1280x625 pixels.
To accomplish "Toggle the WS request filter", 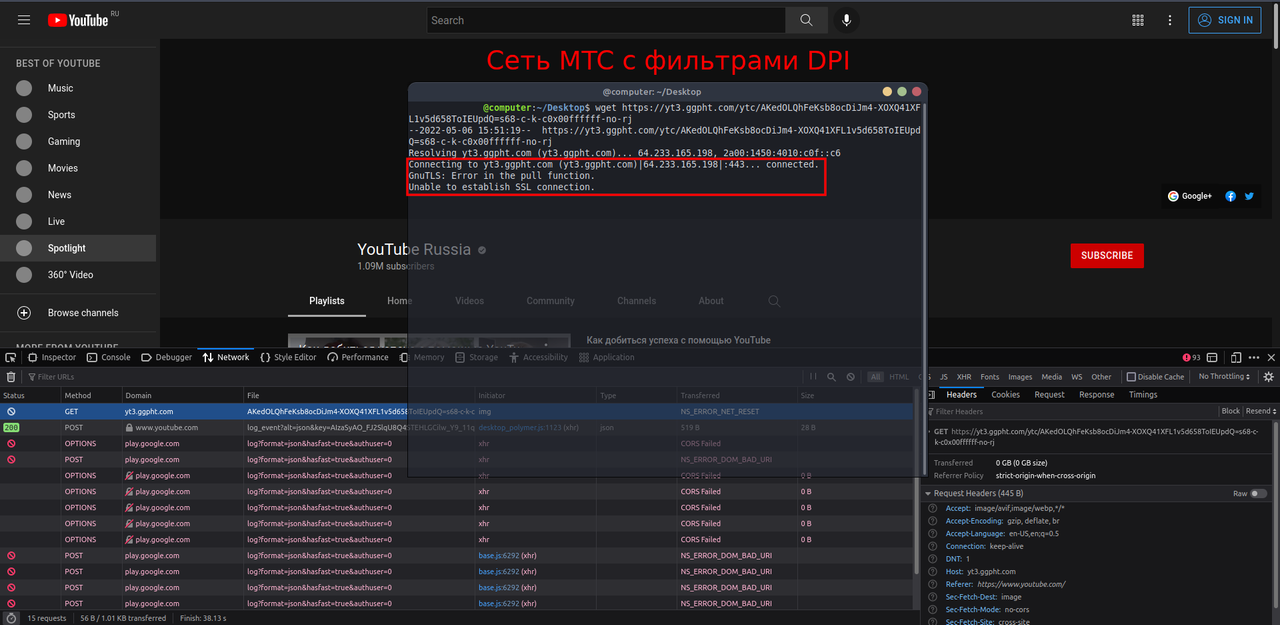I will tap(1077, 377).
